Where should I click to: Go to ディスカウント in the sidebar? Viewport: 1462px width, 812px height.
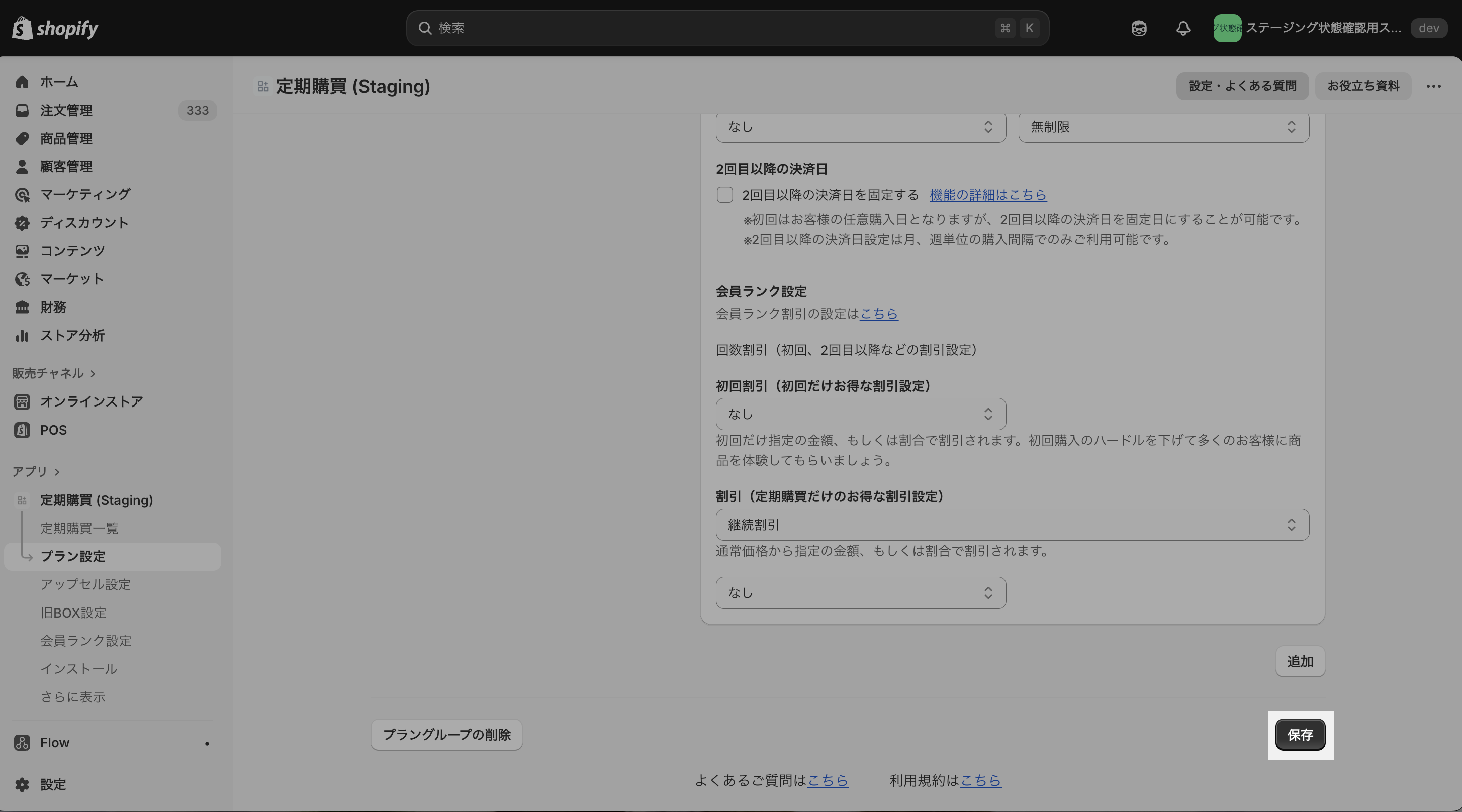coord(84,223)
